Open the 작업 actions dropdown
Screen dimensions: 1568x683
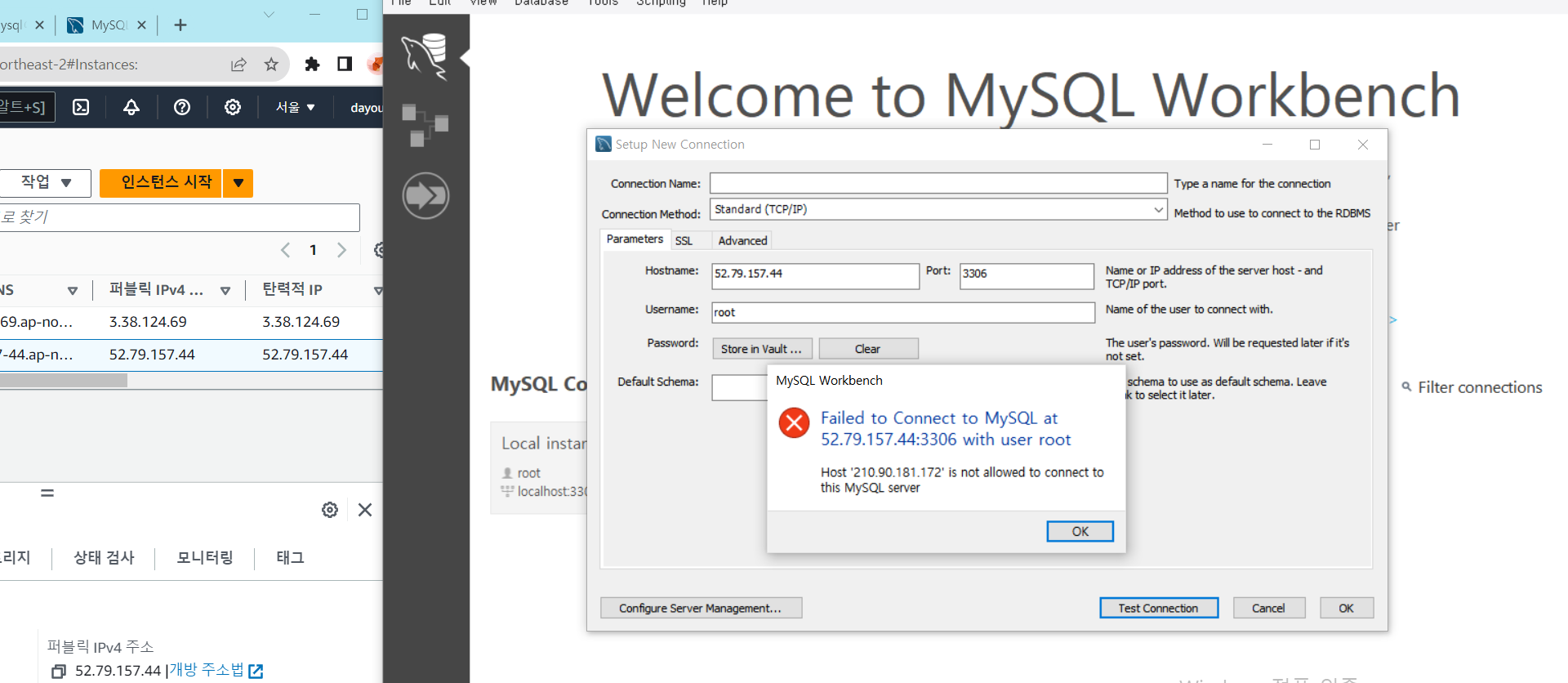tap(46, 182)
